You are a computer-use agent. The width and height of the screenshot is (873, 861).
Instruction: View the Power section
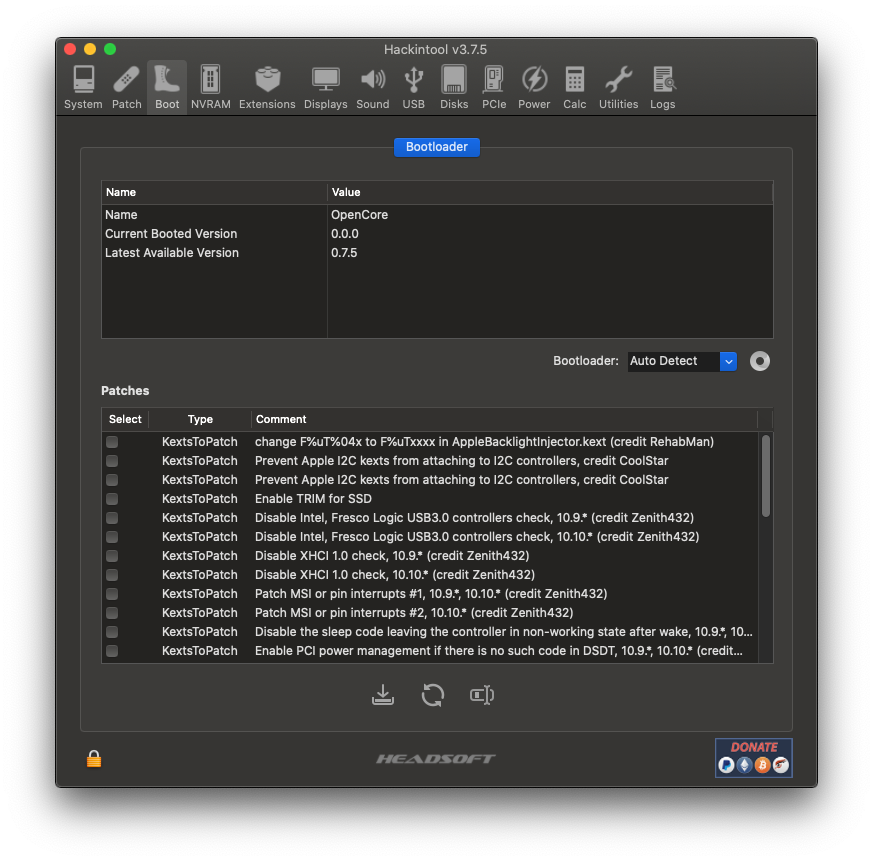point(534,86)
